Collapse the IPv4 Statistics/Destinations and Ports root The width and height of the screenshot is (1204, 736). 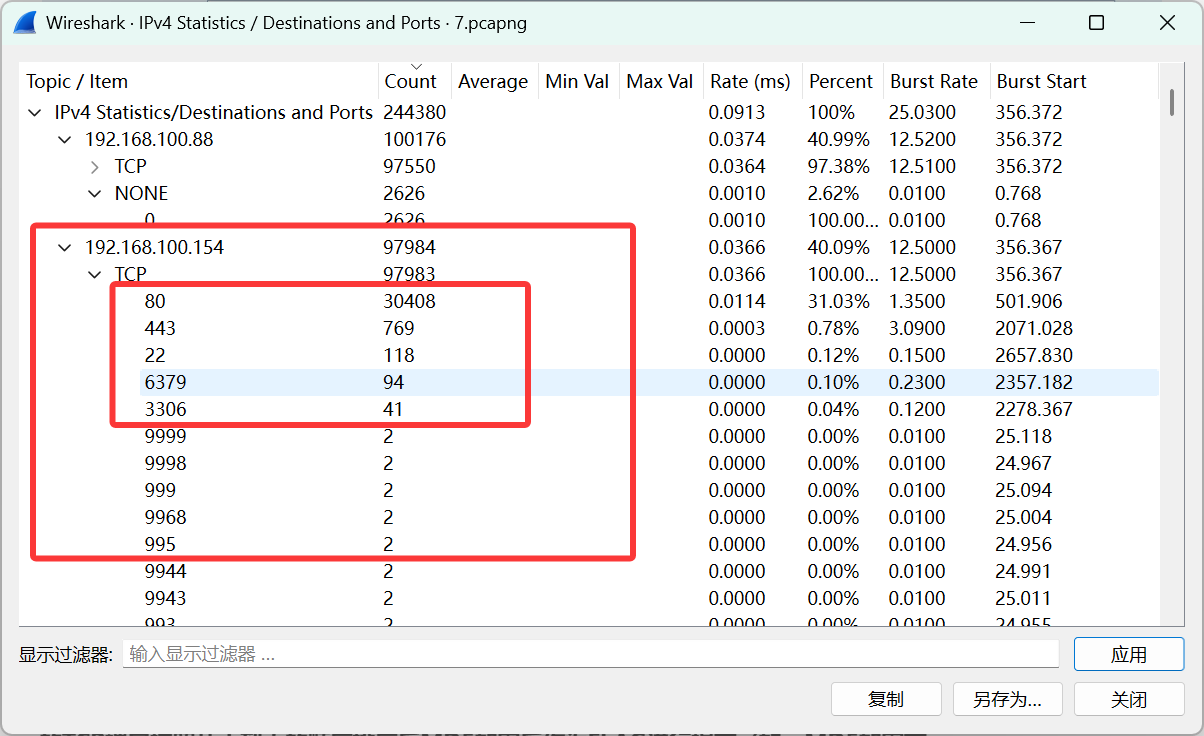[35, 113]
